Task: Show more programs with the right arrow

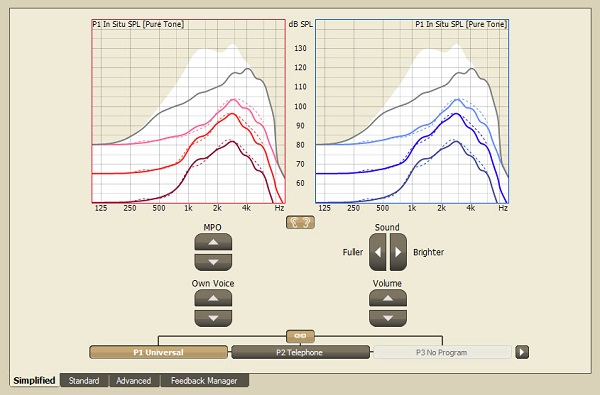Action: tap(522, 352)
